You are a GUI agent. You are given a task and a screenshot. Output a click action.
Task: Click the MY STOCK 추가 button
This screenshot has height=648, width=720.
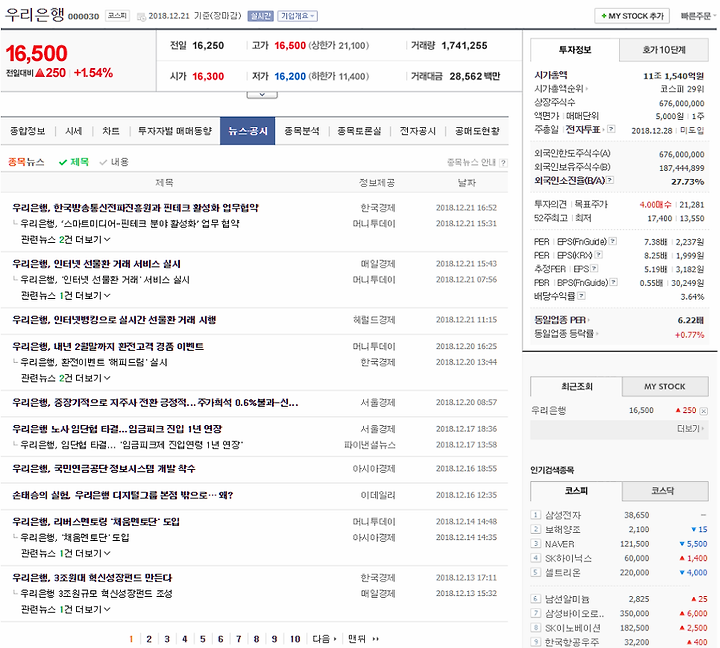pos(632,16)
